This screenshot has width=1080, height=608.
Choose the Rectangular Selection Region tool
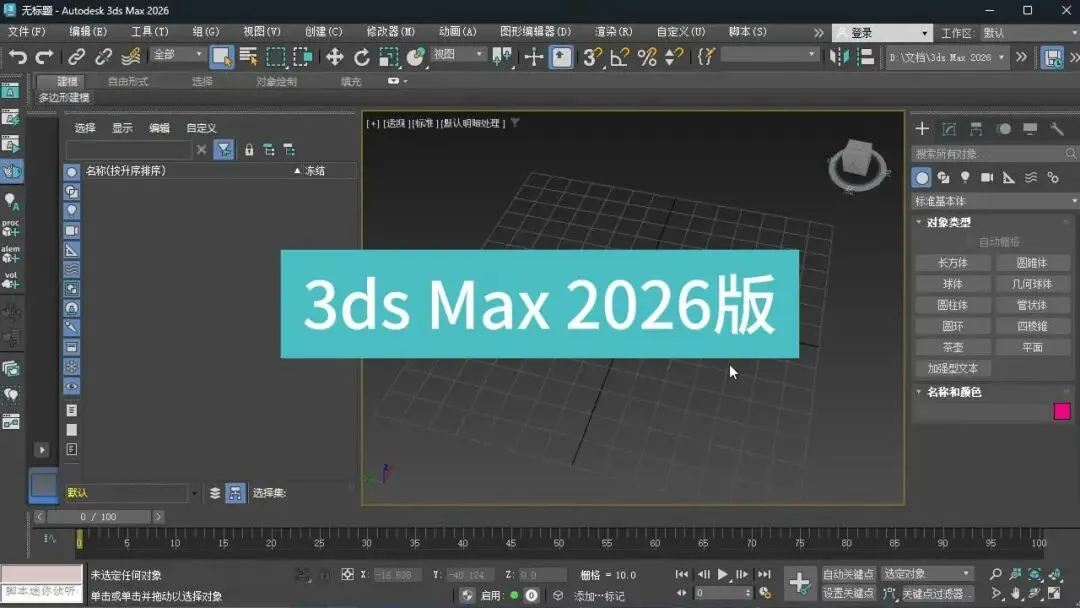click(276, 57)
